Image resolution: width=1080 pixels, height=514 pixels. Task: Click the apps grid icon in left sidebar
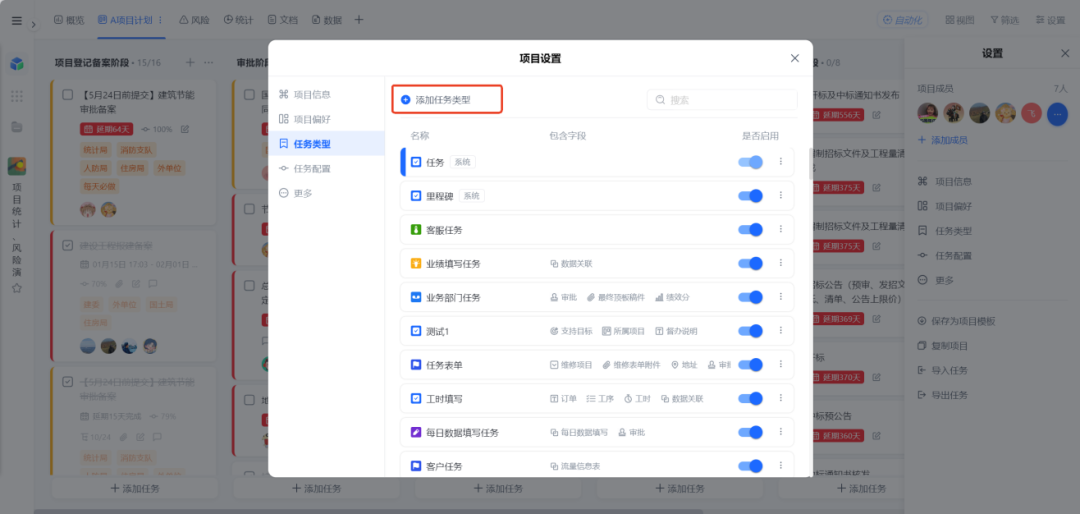click(17, 96)
